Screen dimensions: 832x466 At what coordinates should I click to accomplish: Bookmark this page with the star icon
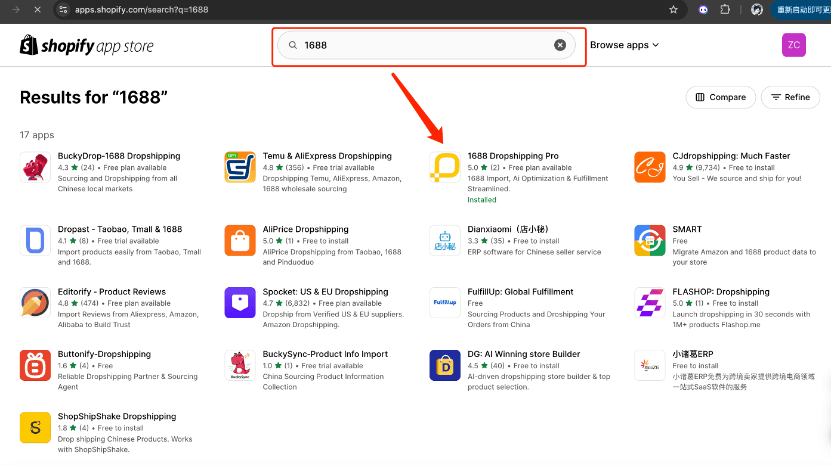click(x=673, y=10)
